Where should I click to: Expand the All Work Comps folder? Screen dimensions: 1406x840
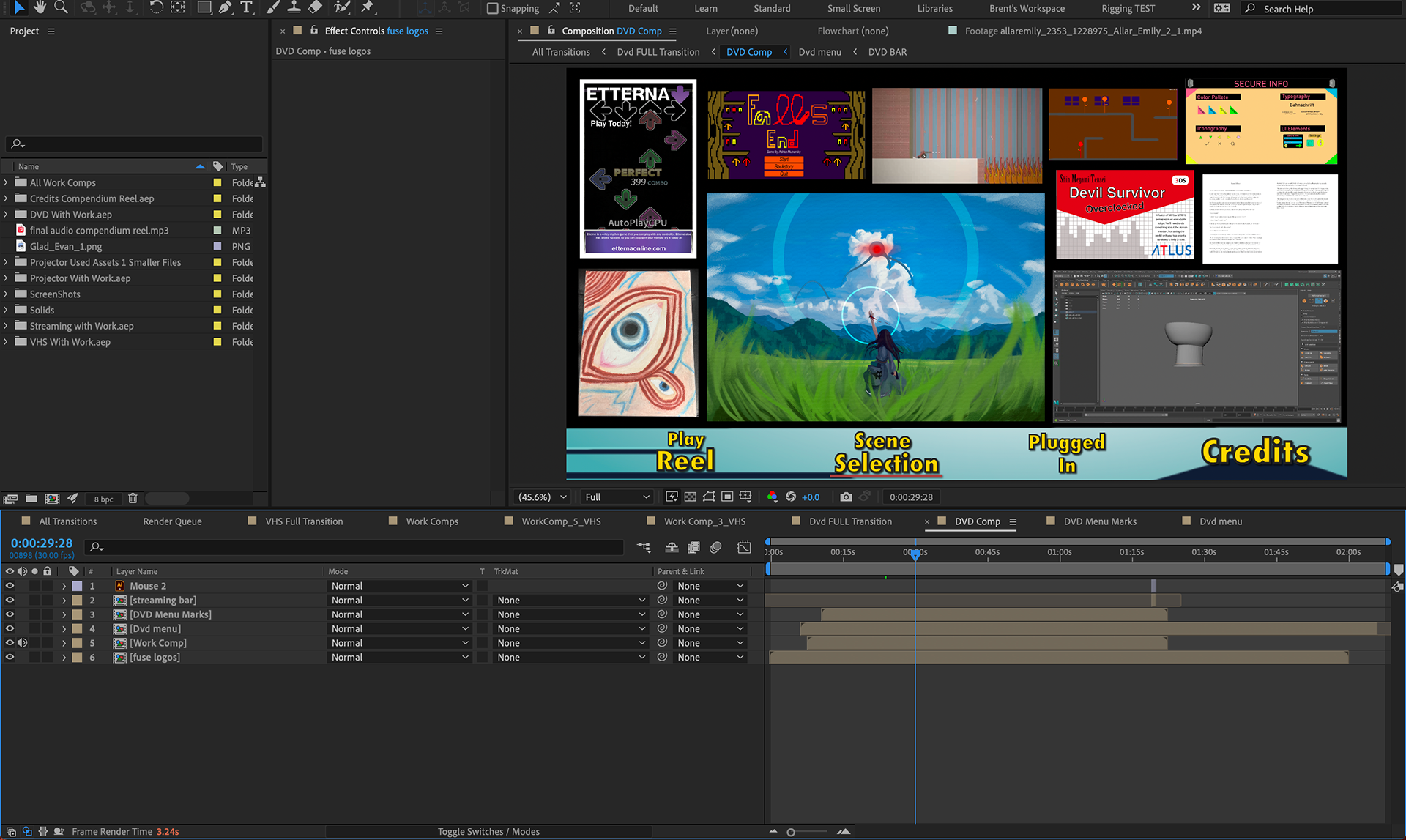(6, 182)
